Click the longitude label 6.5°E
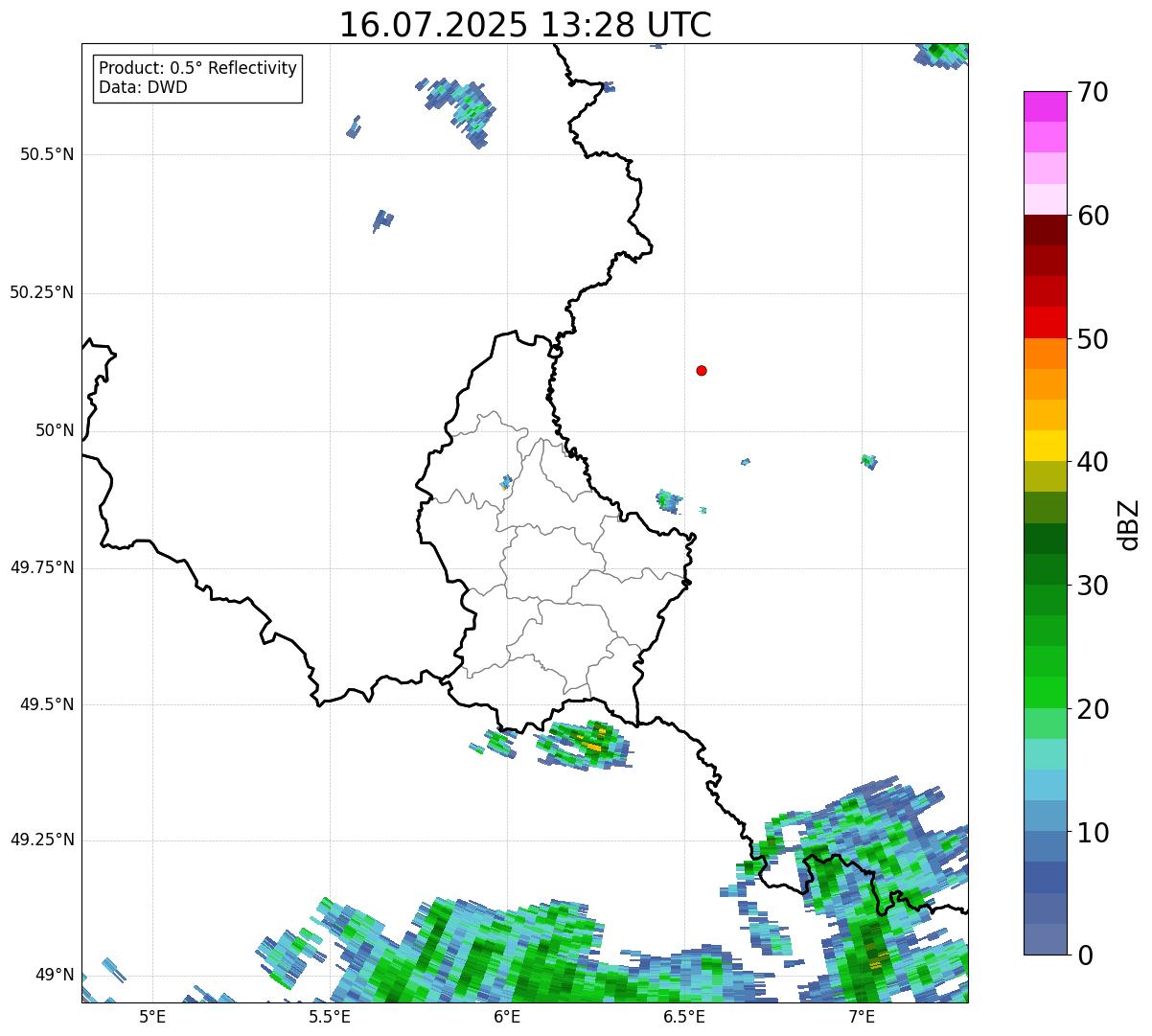The image size is (1152, 1036). (x=684, y=1017)
